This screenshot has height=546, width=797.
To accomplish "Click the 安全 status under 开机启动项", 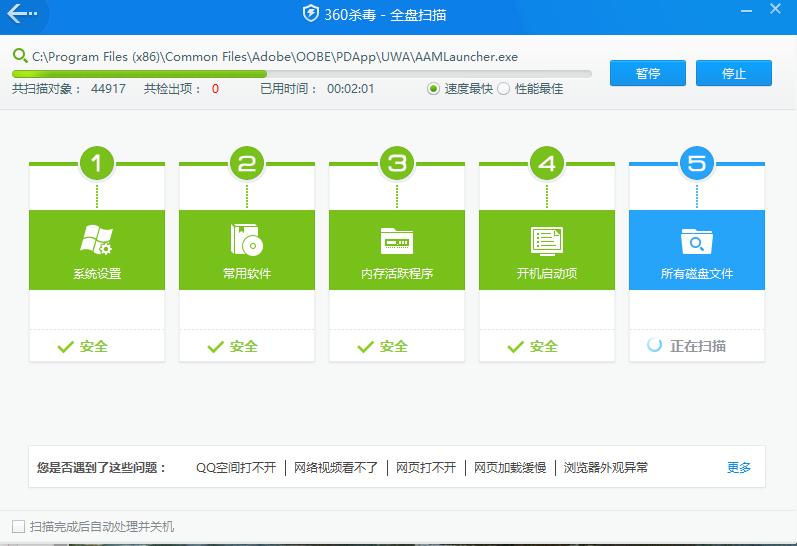I will point(544,347).
